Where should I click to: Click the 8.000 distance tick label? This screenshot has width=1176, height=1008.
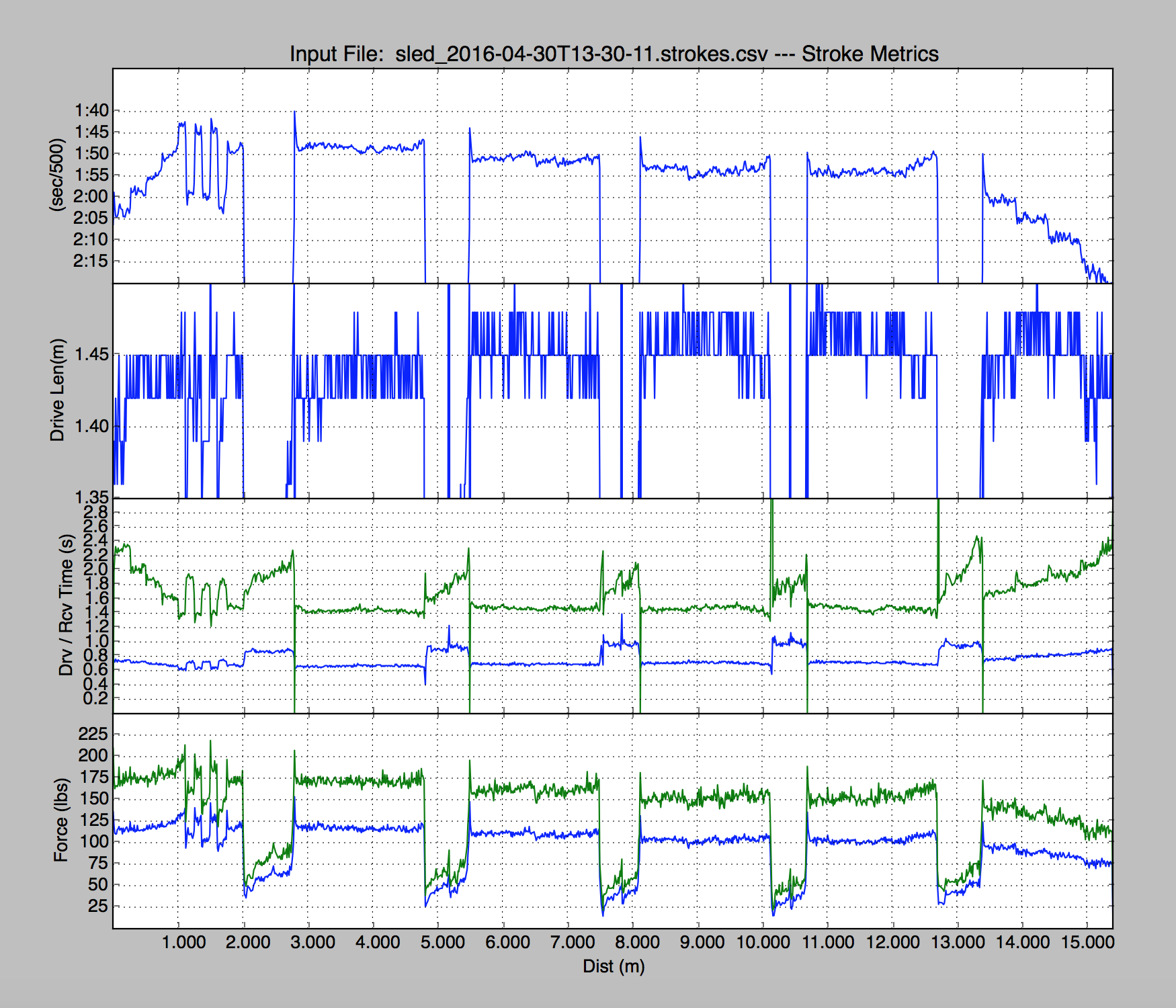pyautogui.click(x=637, y=942)
